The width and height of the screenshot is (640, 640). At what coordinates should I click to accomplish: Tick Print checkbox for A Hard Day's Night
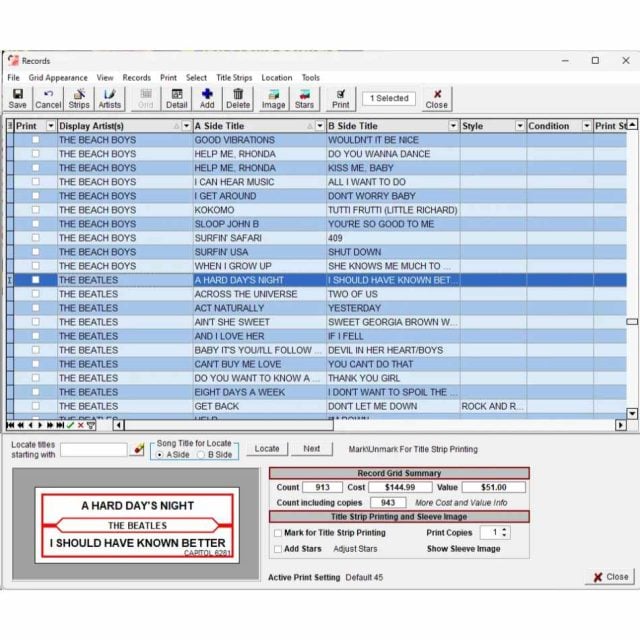click(x=36, y=280)
